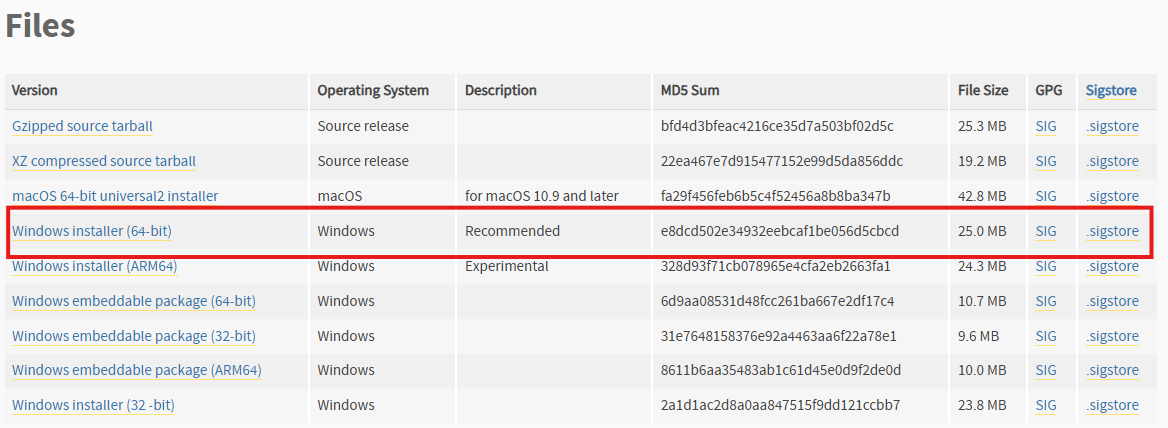Open the Sigstore column header link
This screenshot has height=428, width=1168.
[x=1111, y=91]
